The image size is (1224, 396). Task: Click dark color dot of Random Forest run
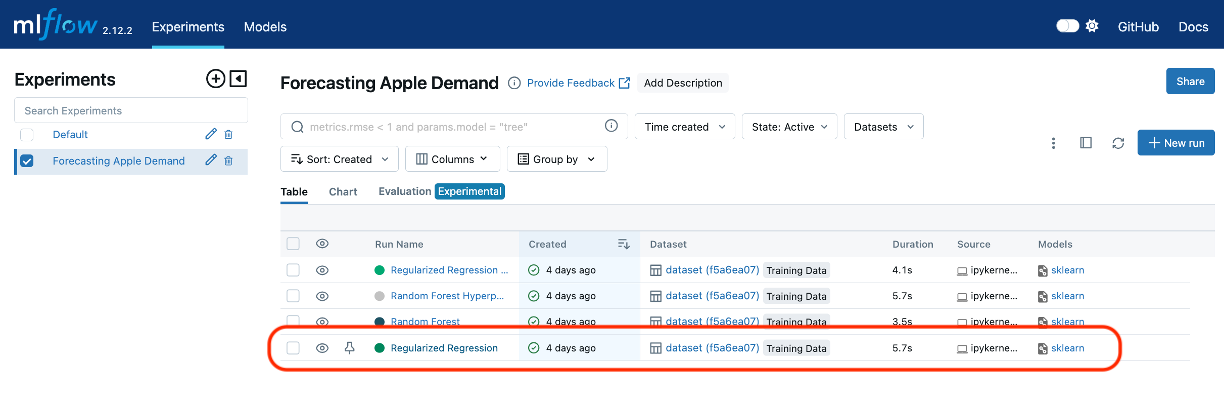click(x=379, y=322)
